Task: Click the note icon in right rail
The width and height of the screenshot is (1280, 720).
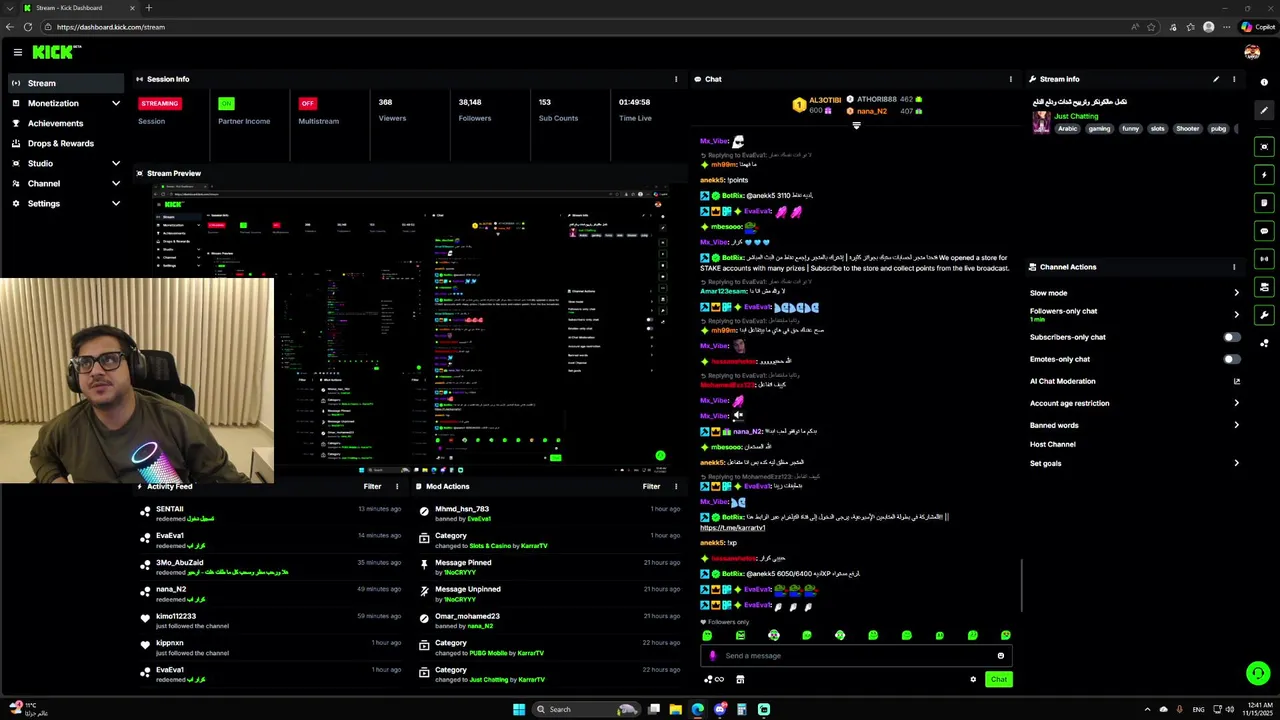Action: click(x=1264, y=203)
